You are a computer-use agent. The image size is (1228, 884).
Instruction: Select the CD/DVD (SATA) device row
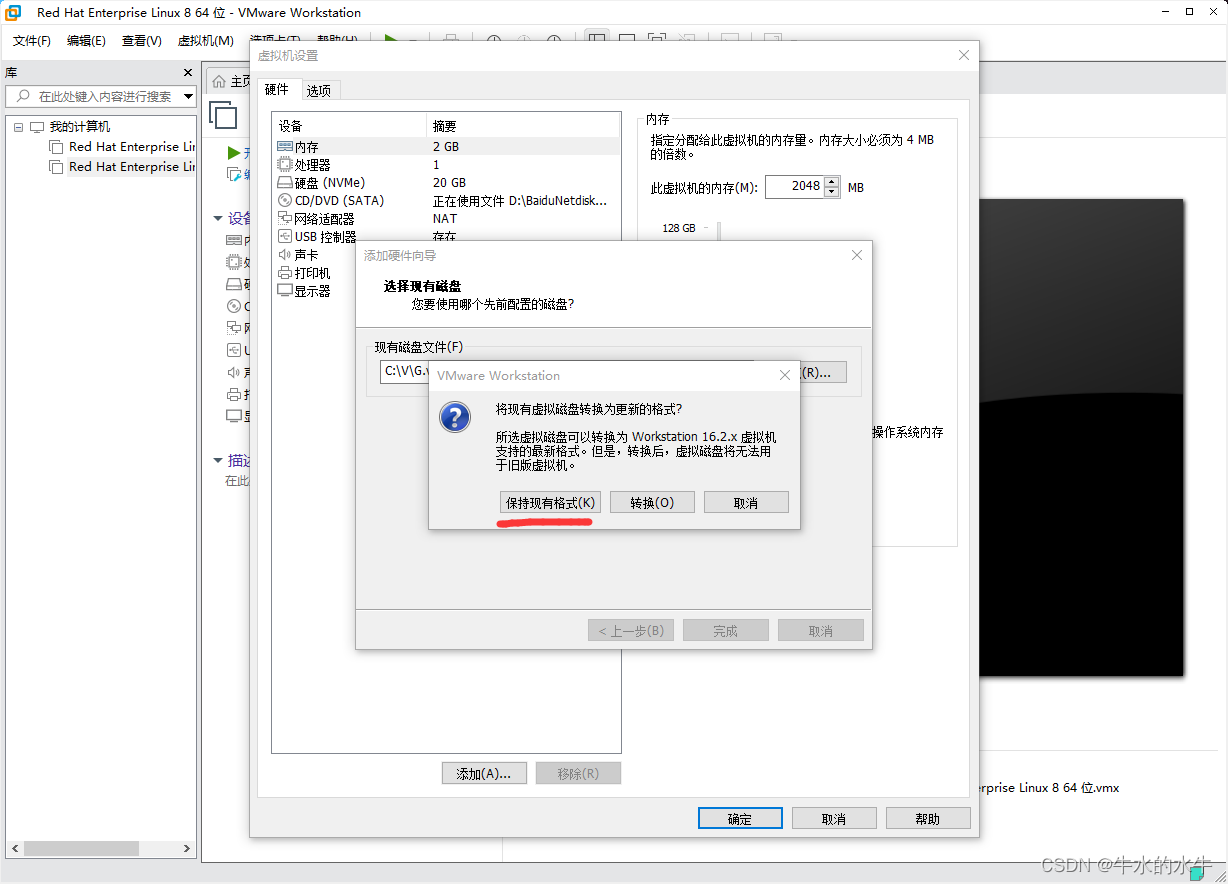446,200
